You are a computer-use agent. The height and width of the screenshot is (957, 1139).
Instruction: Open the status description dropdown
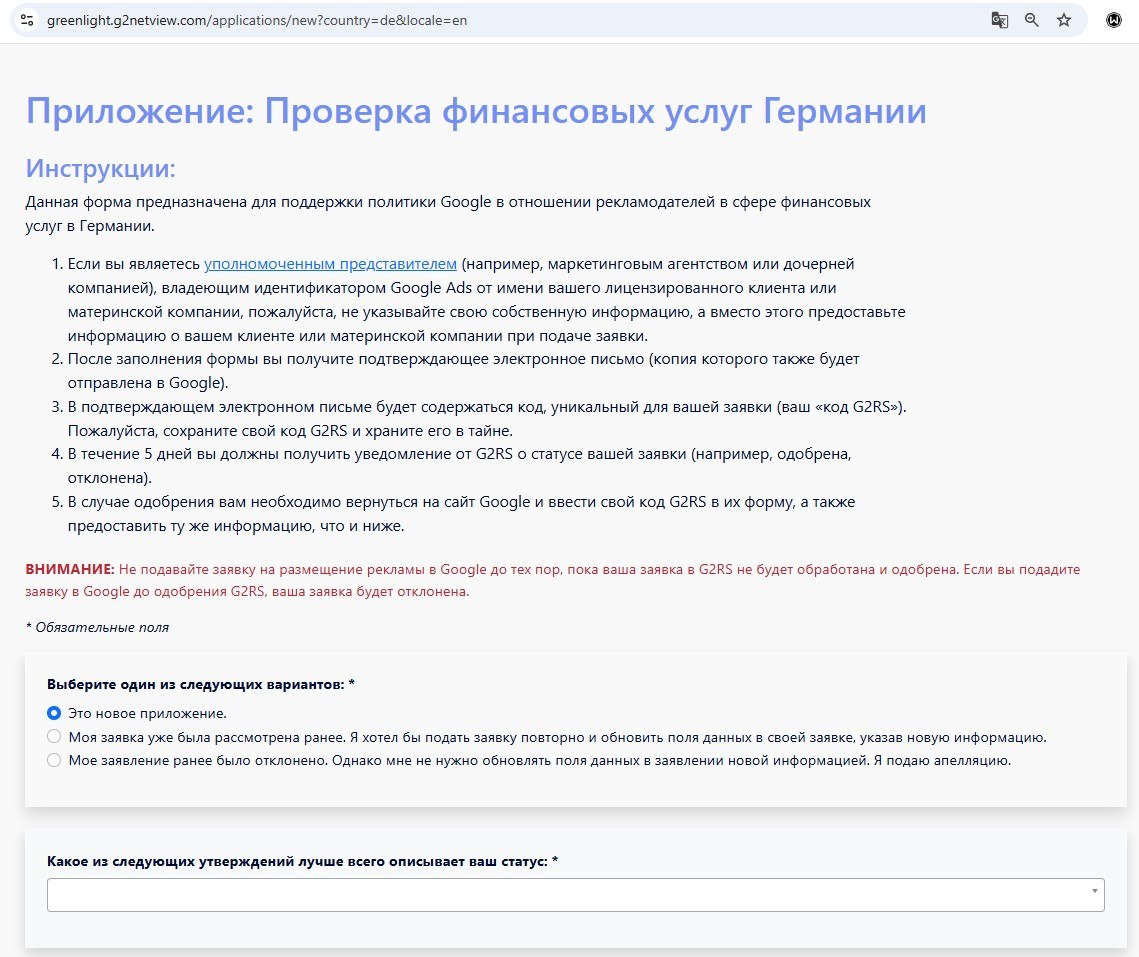pos(575,895)
